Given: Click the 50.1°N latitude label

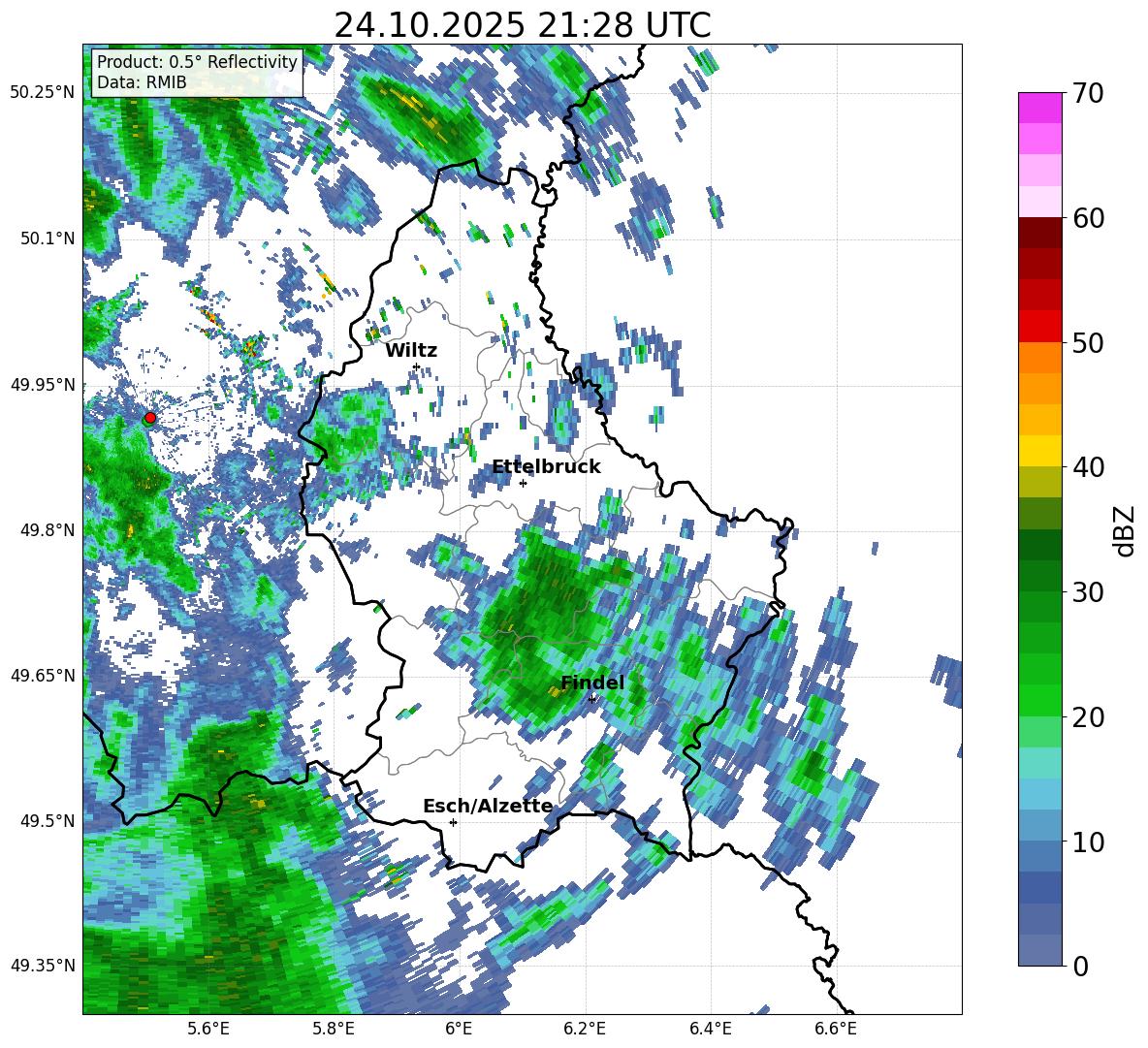Looking at the screenshot, I should 47,238.
